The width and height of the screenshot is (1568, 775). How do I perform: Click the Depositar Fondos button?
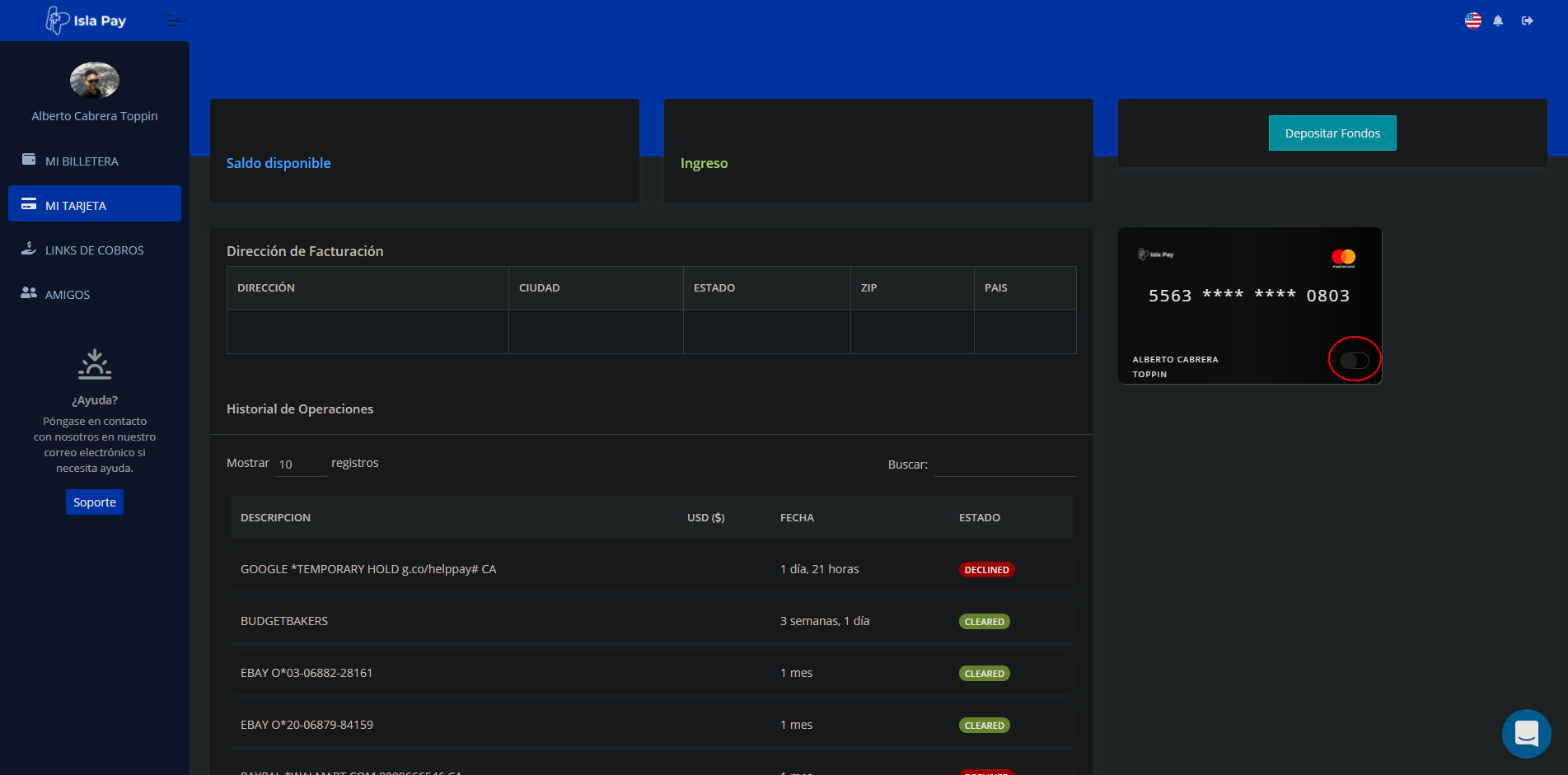(x=1332, y=133)
